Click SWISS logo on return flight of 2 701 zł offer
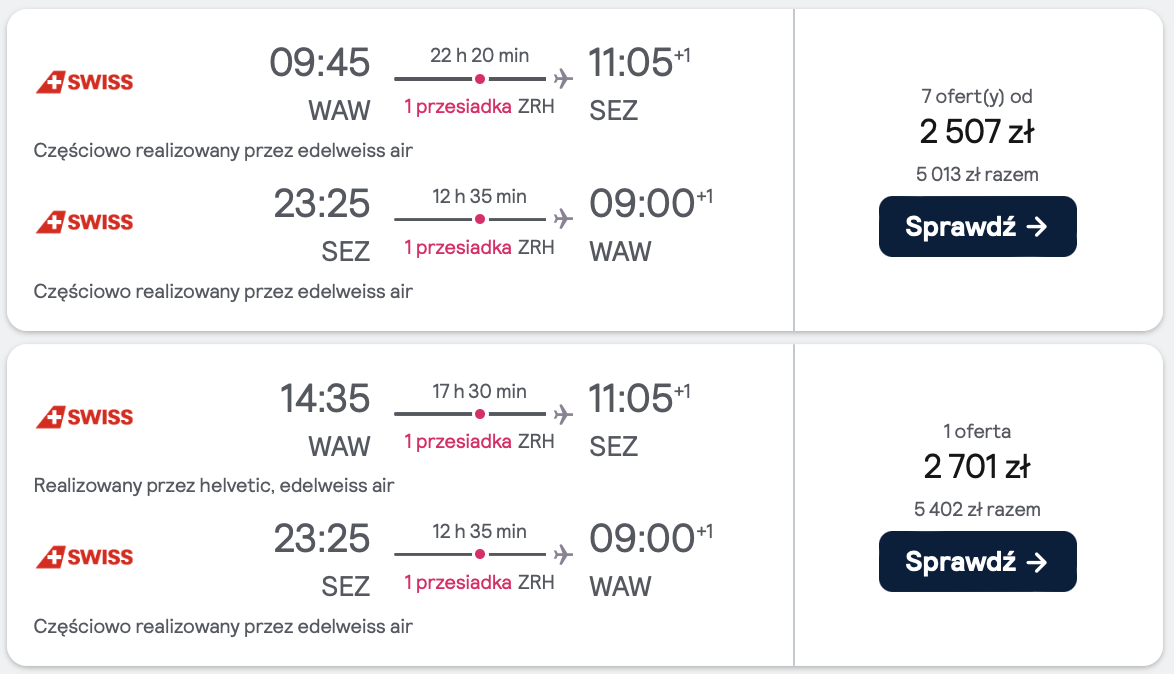This screenshot has width=1174, height=674. [x=85, y=557]
